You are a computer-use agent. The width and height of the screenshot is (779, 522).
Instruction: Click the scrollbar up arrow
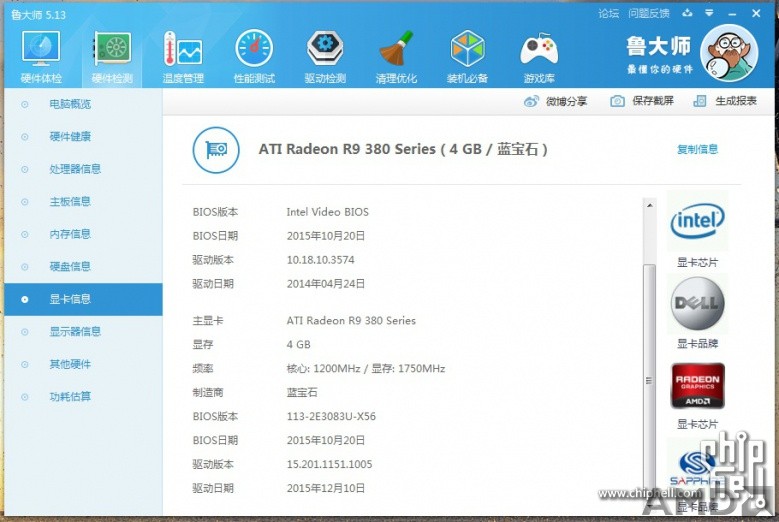(649, 205)
